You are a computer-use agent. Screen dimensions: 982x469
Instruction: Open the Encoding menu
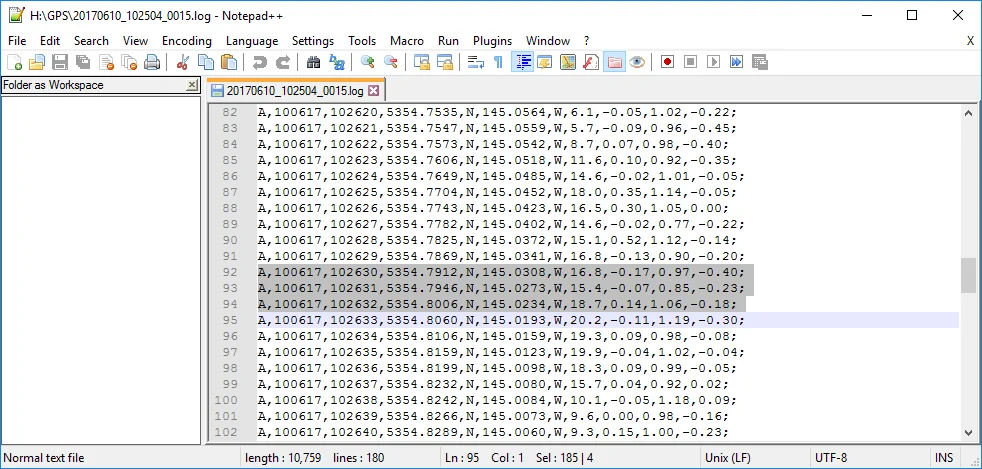pyautogui.click(x=187, y=41)
